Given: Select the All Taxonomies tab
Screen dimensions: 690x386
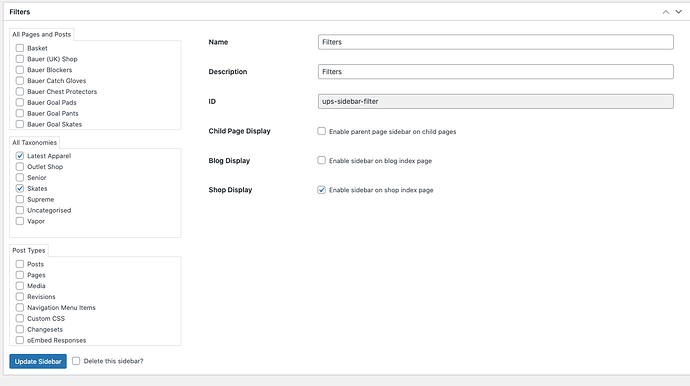Looking at the screenshot, I should point(34,143).
